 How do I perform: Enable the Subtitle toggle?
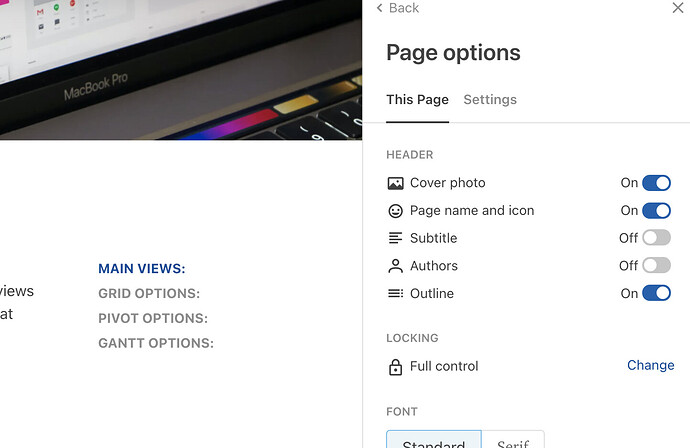[x=656, y=238]
